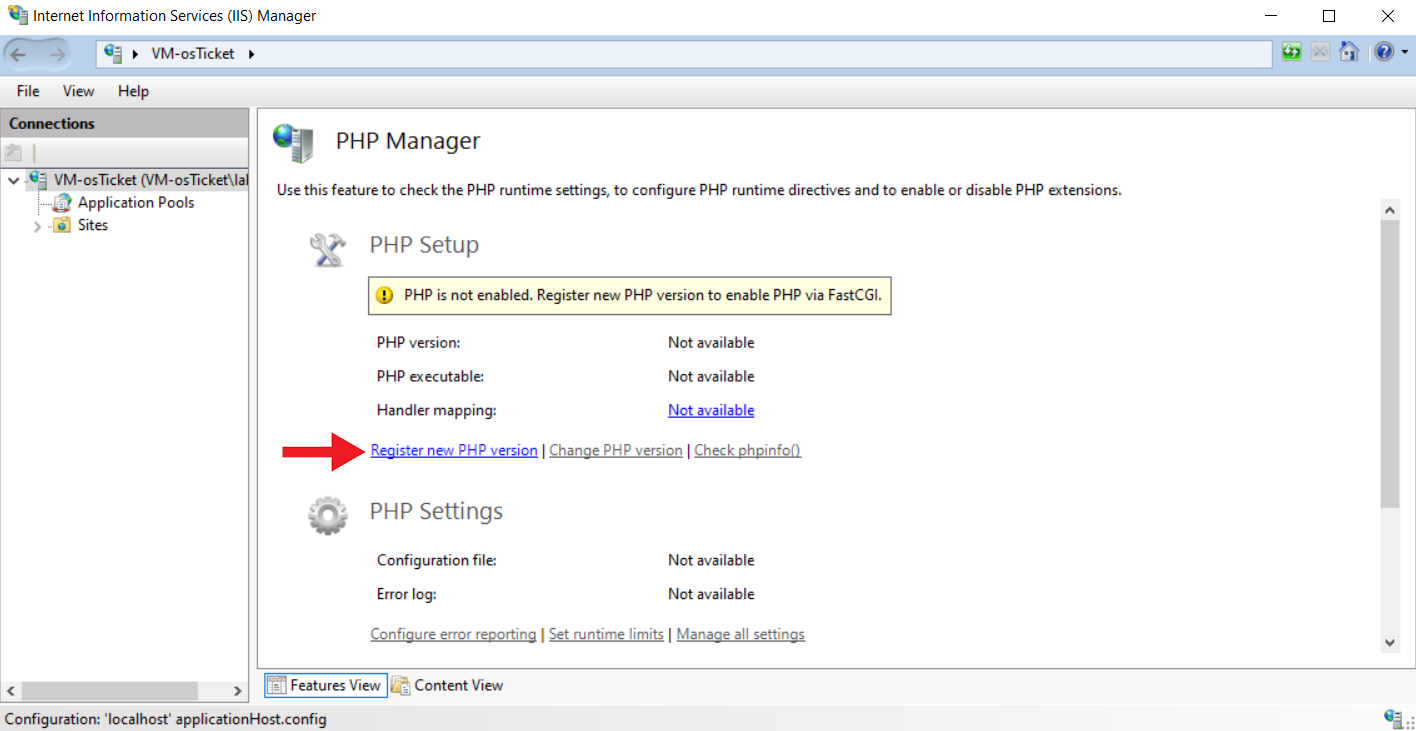Expand the Sites node

[37, 226]
